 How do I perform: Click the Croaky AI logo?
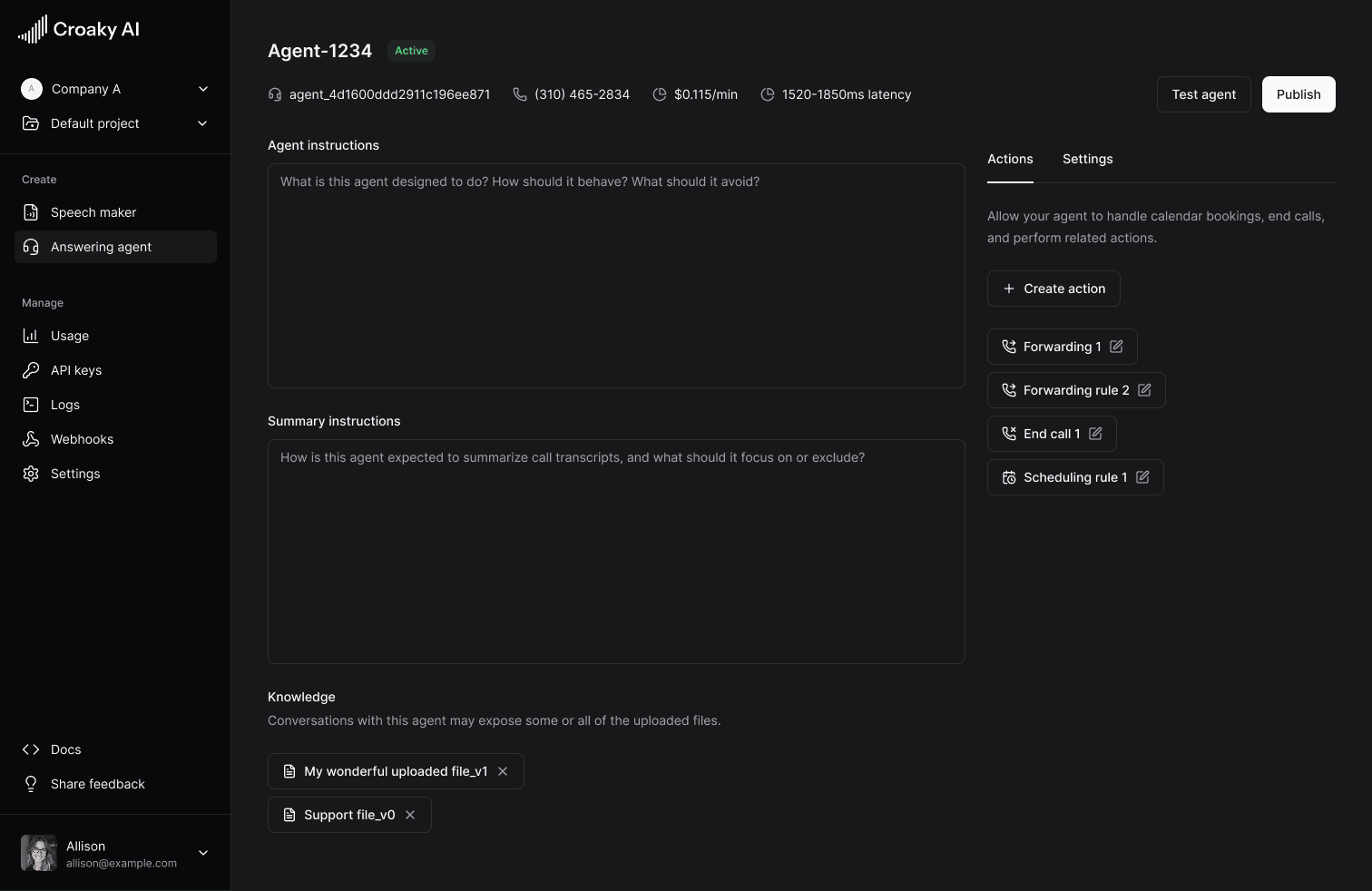[79, 28]
